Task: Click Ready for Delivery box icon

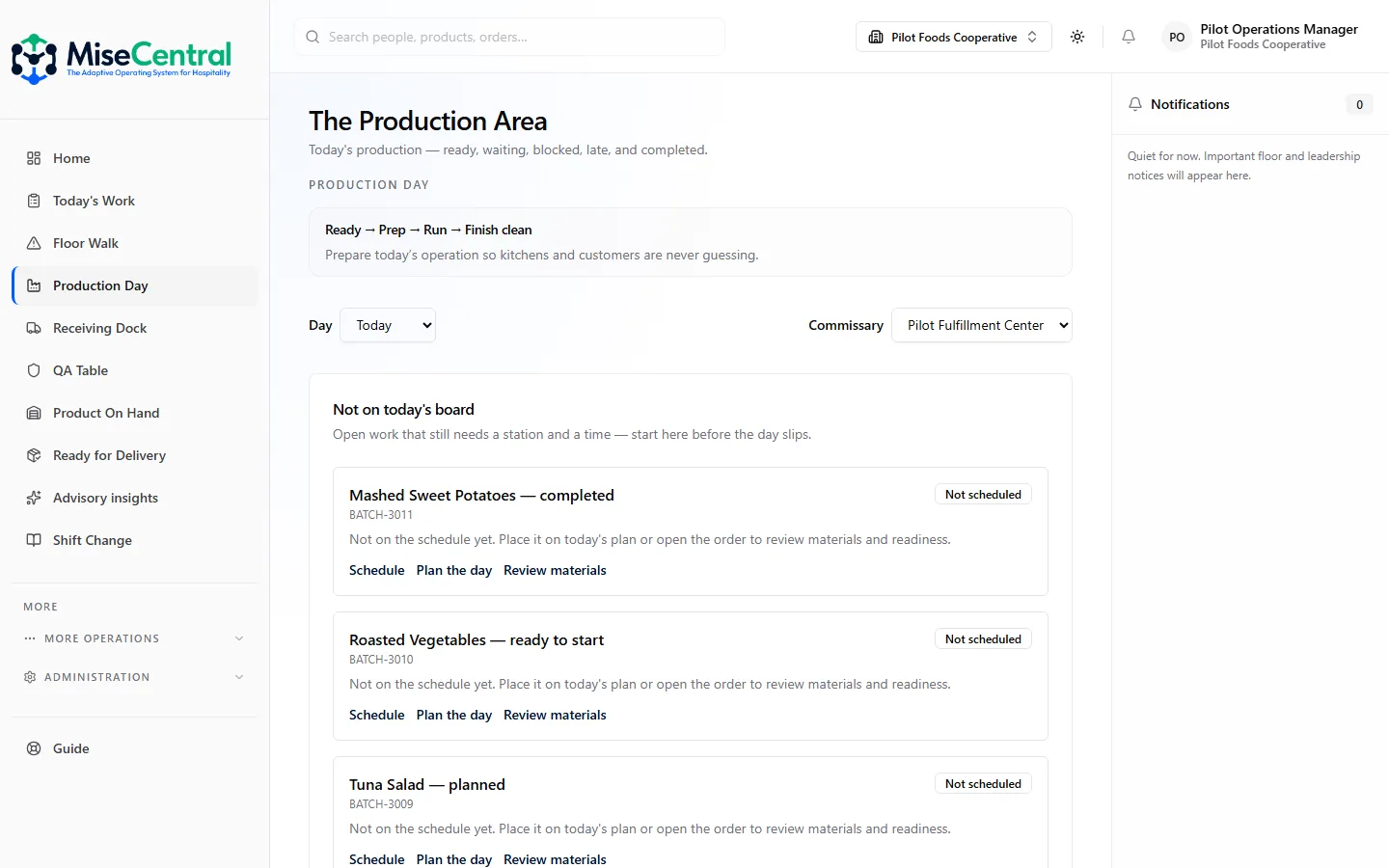Action: coord(34,455)
